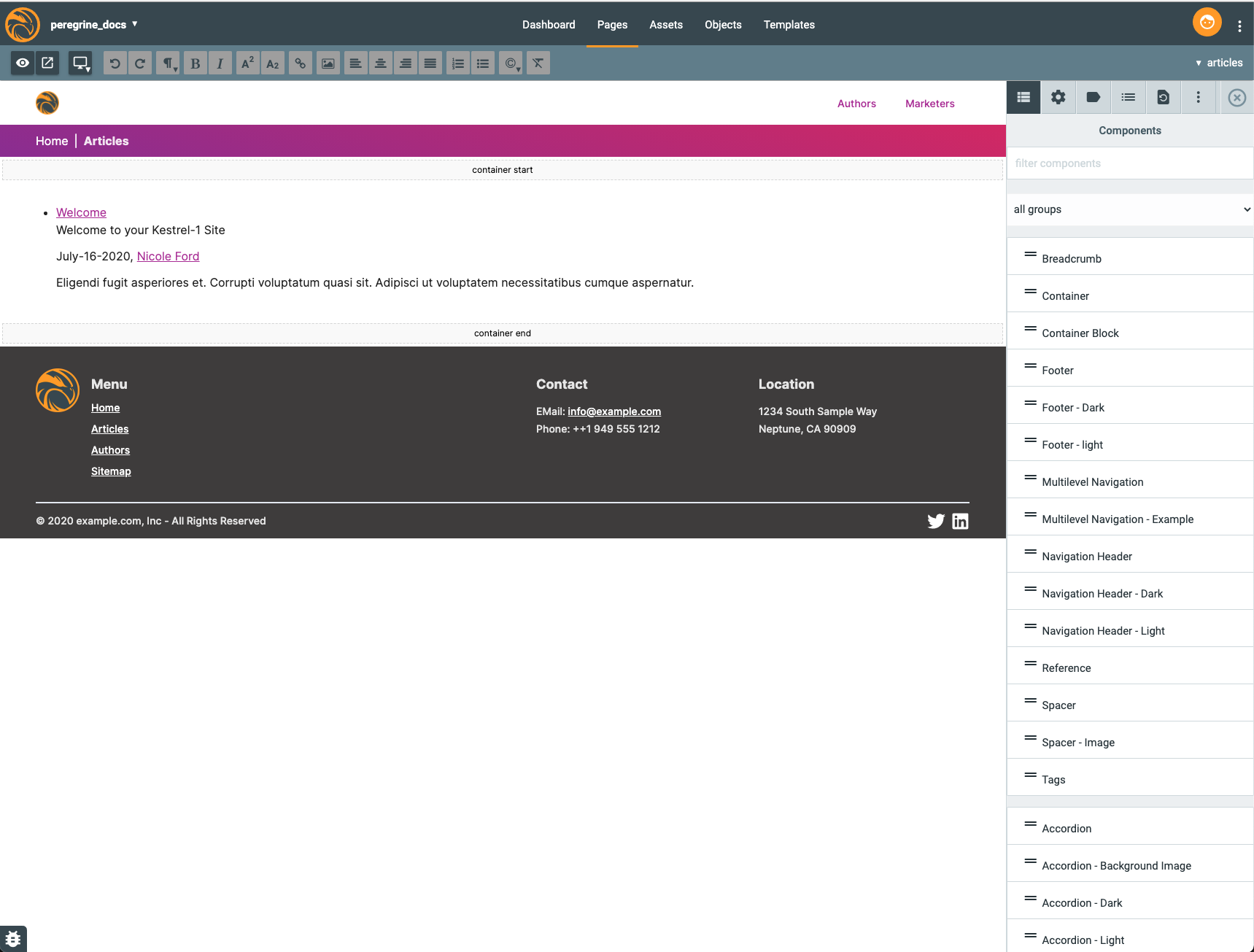Click the Nicole Ford author link
The height and width of the screenshot is (952, 1254).
168,256
